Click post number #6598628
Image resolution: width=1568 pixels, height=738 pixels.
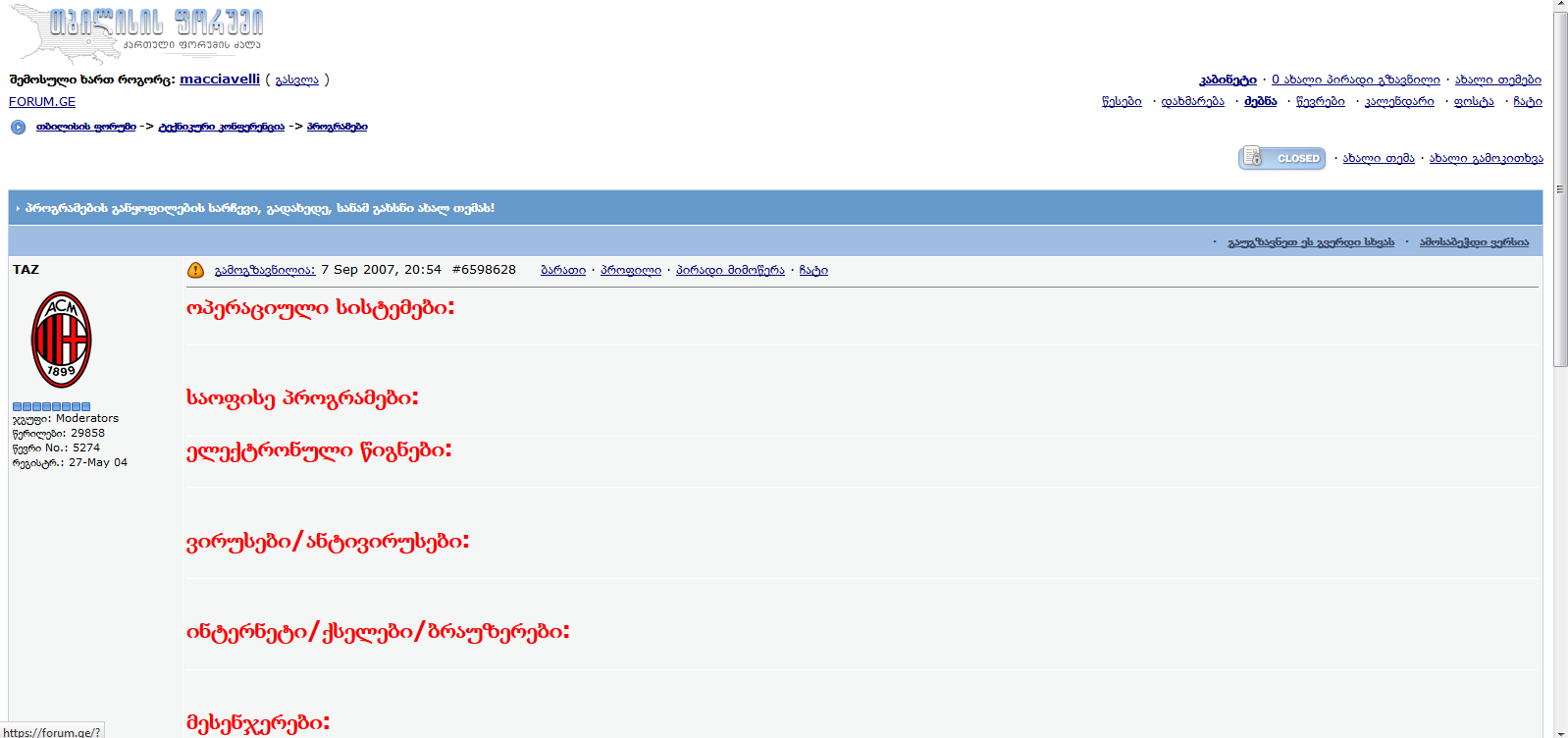[484, 270]
